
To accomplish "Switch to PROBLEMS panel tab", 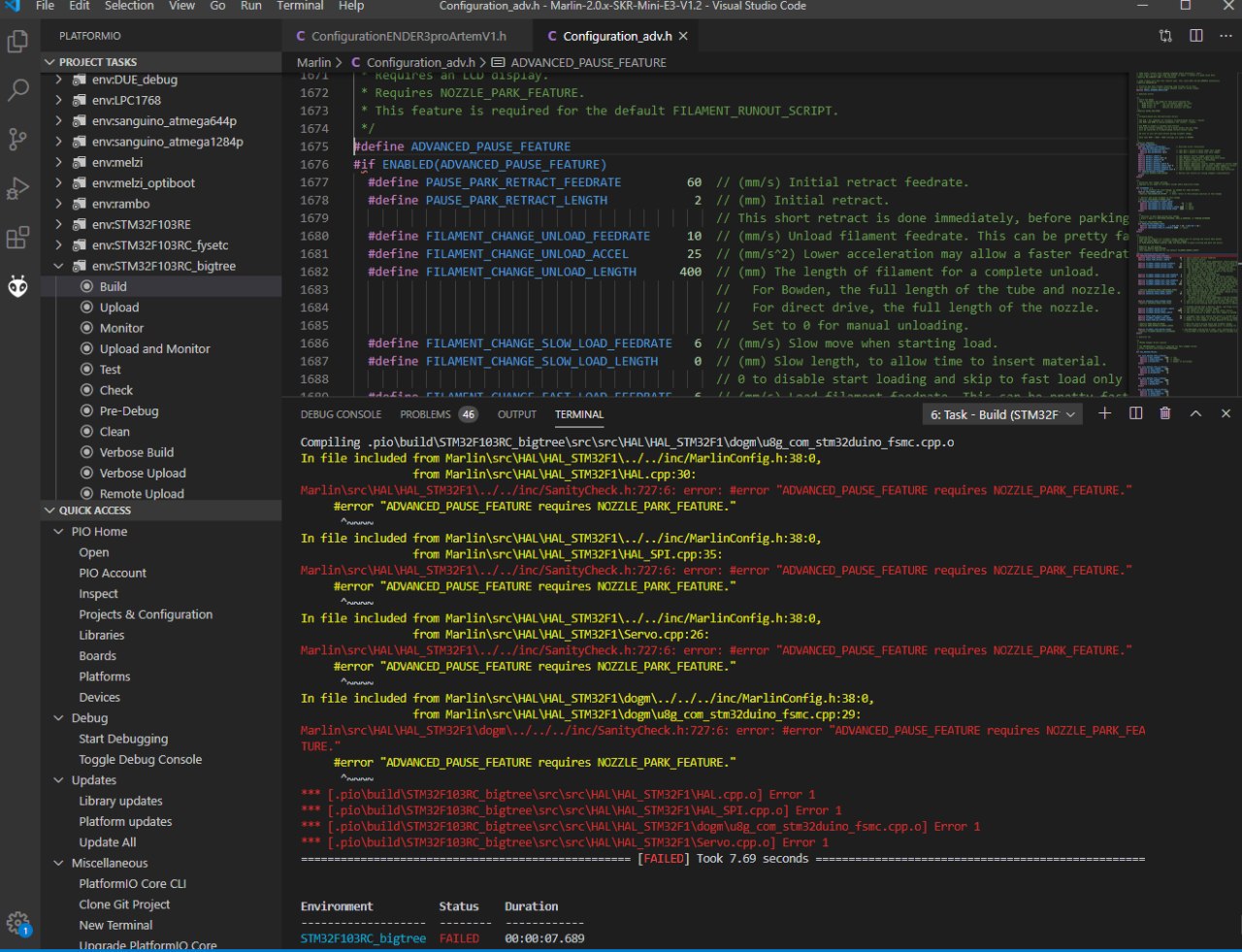I will point(438,414).
